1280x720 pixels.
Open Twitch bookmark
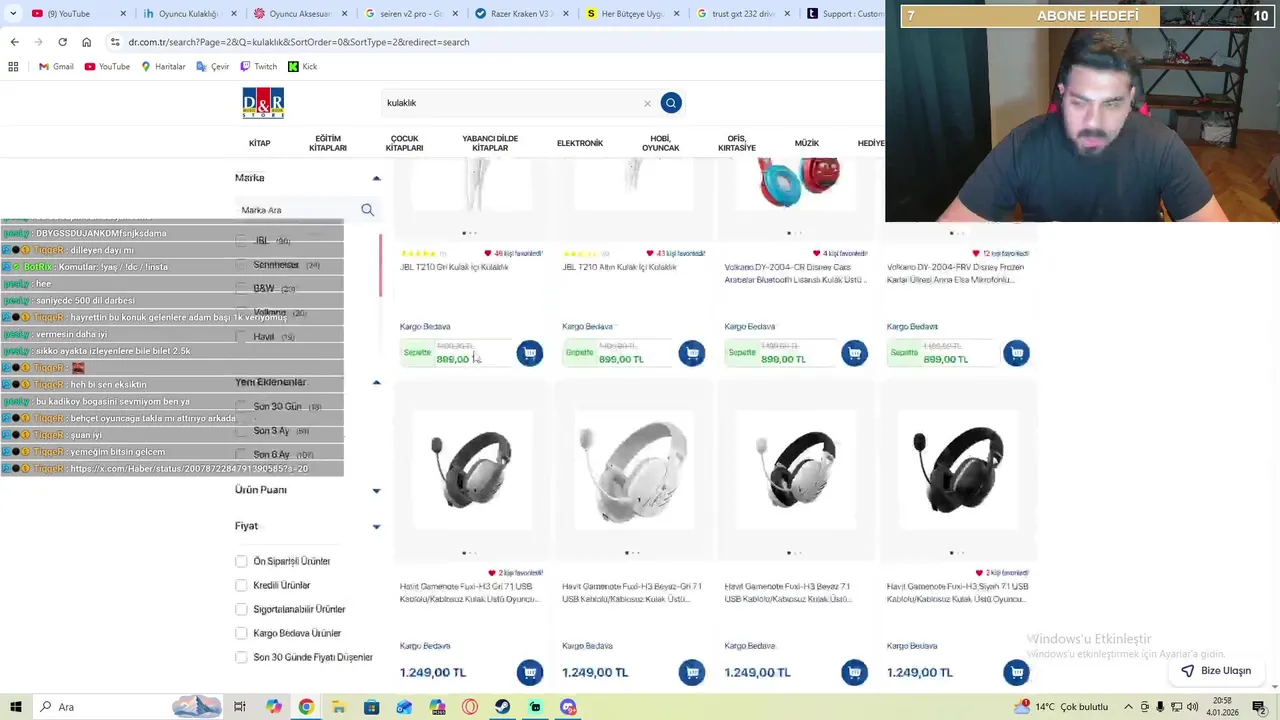[x=258, y=66]
